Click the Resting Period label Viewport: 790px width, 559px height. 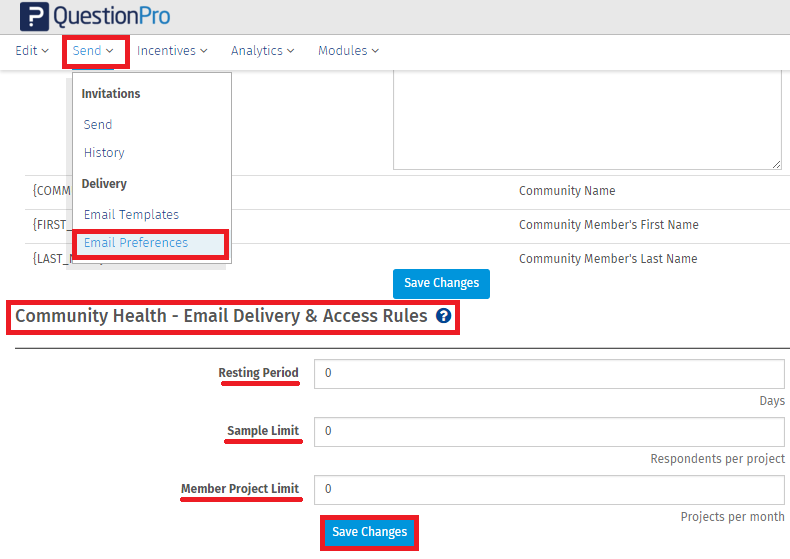[x=258, y=373]
